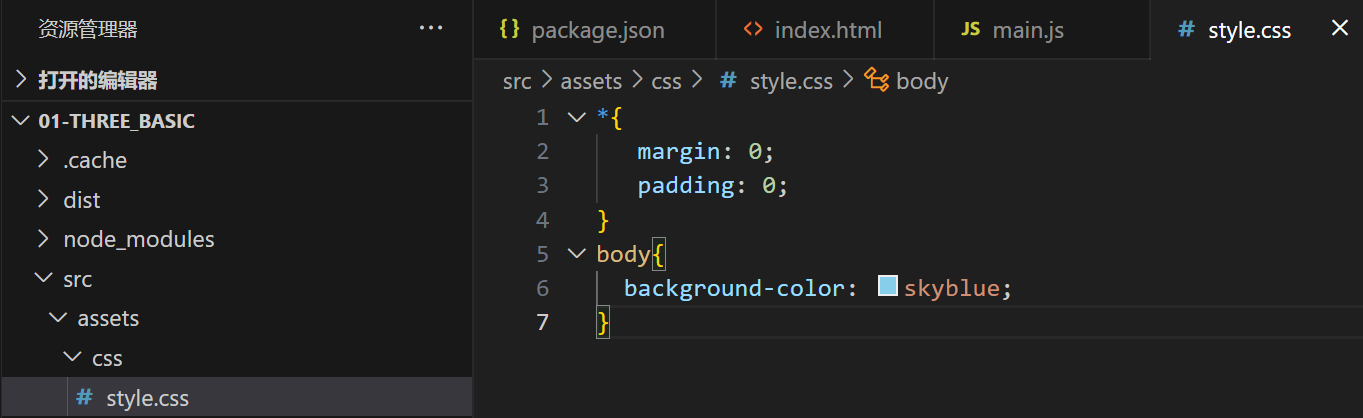Click the JS icon on main.js tab

tap(970, 30)
